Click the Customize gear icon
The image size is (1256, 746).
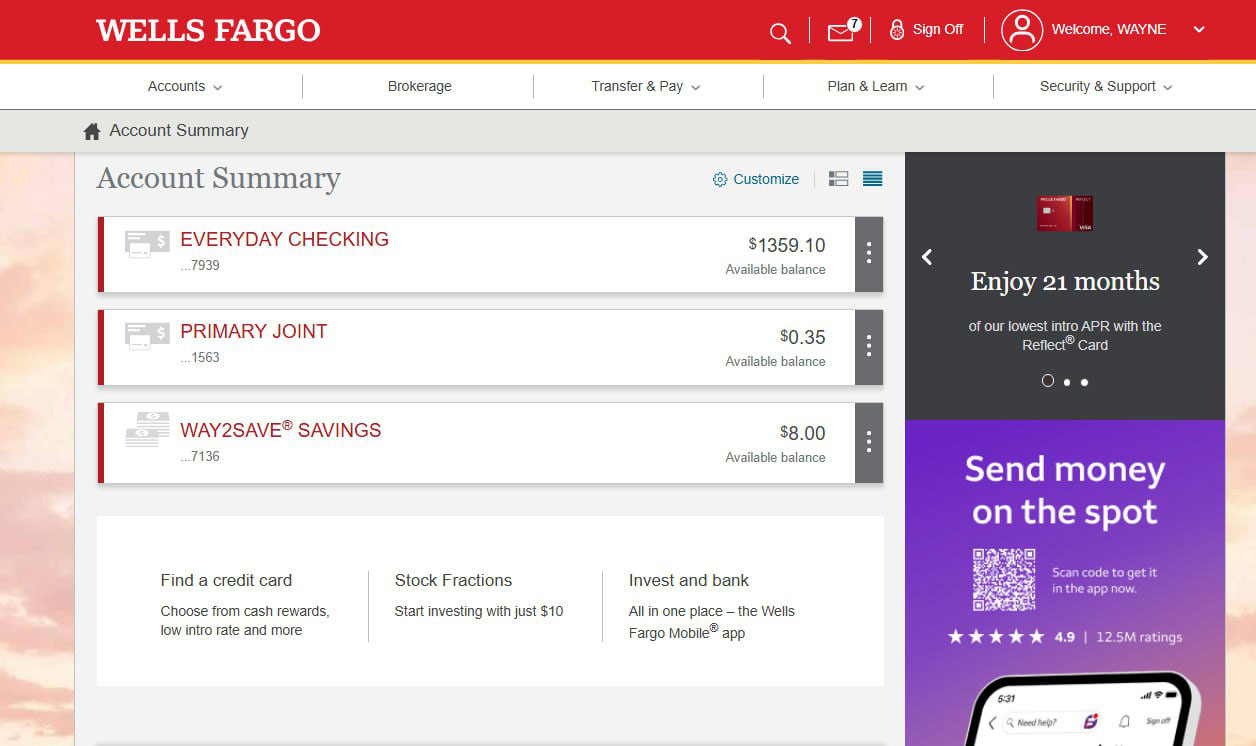[720, 180]
